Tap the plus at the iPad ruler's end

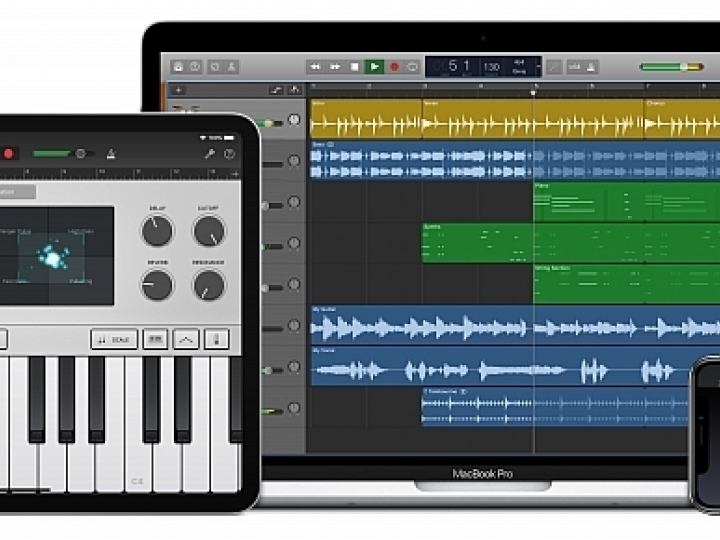(x=235, y=174)
